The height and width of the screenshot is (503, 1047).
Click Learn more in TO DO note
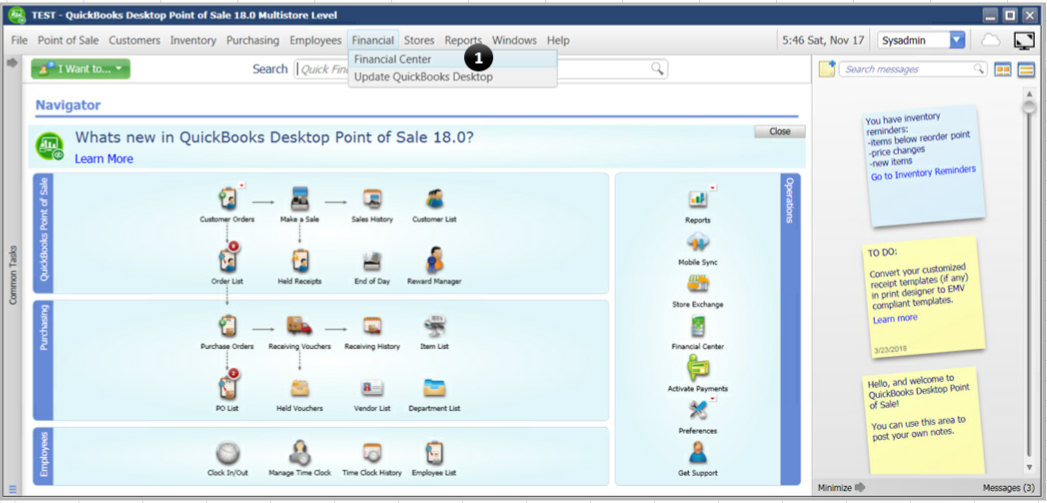[x=895, y=319]
